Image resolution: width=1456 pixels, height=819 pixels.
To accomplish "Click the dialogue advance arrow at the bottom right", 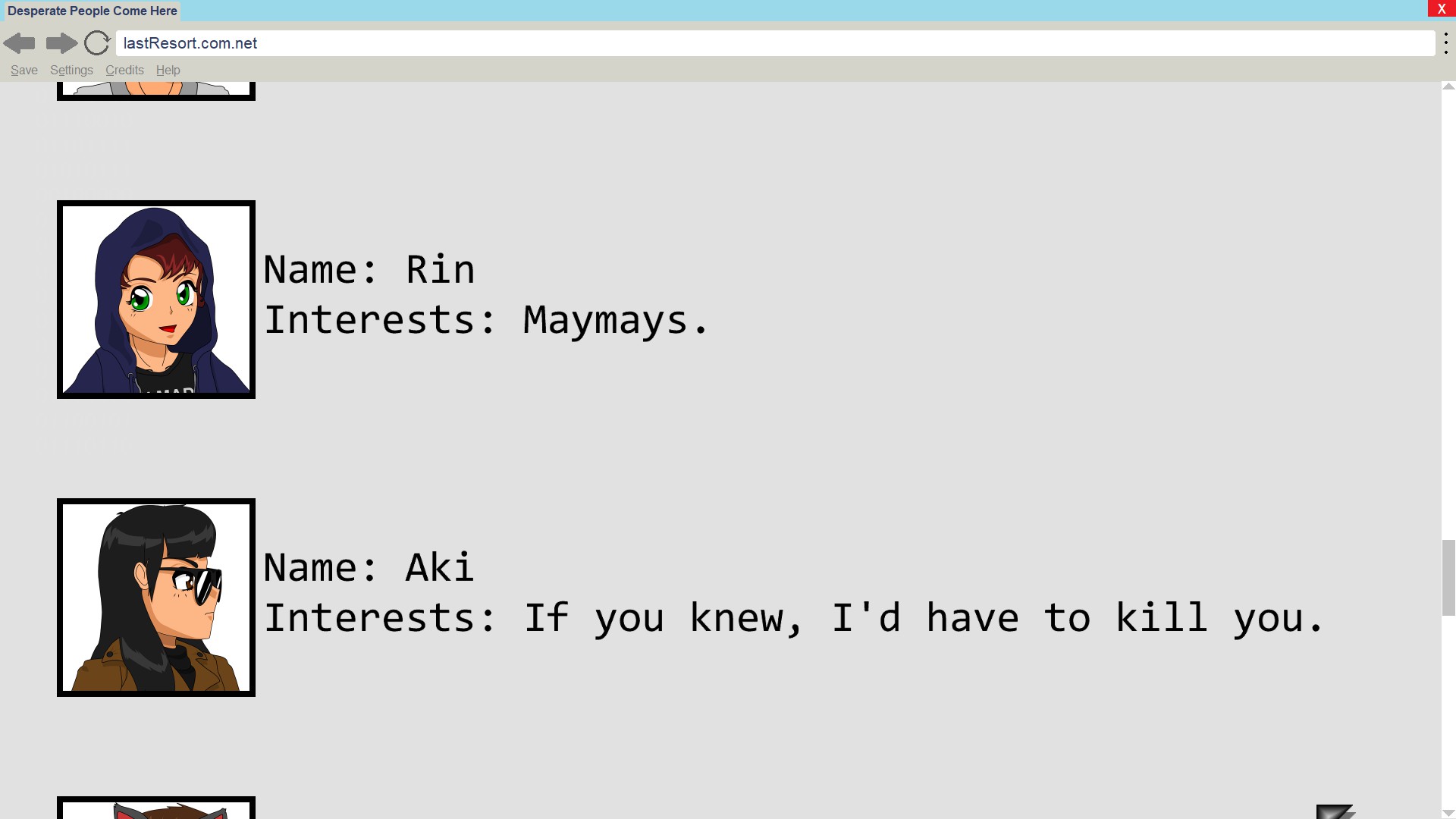I will click(x=1335, y=811).
